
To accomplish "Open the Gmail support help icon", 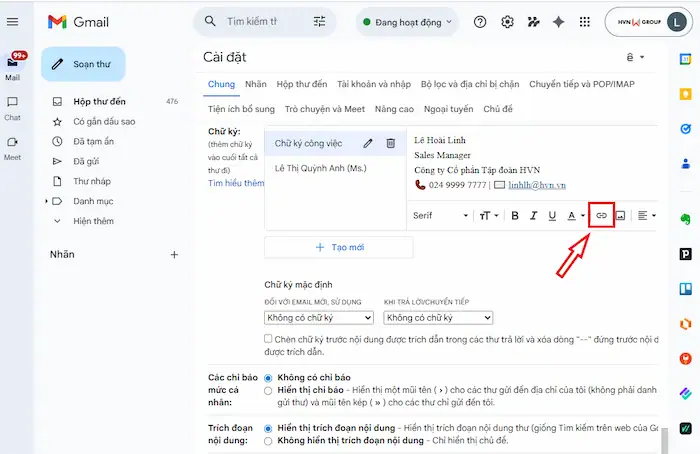I will (480, 21).
